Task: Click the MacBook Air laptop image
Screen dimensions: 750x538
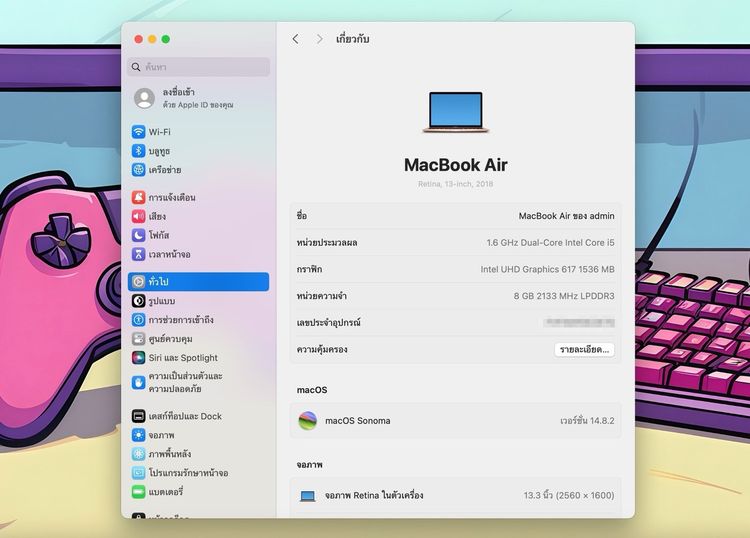Action: point(456,112)
